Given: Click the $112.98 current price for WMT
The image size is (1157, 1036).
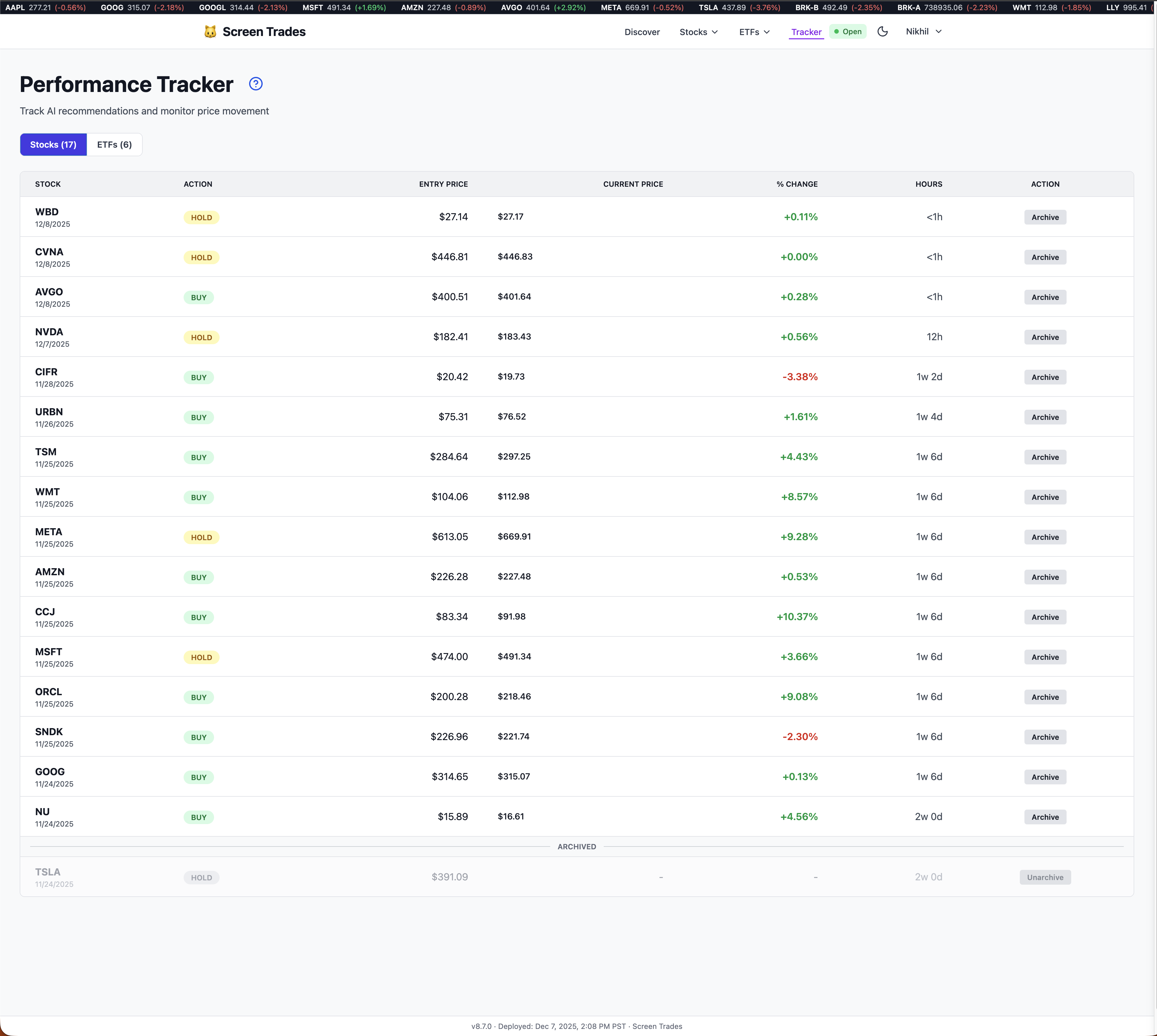Looking at the screenshot, I should [x=513, y=496].
